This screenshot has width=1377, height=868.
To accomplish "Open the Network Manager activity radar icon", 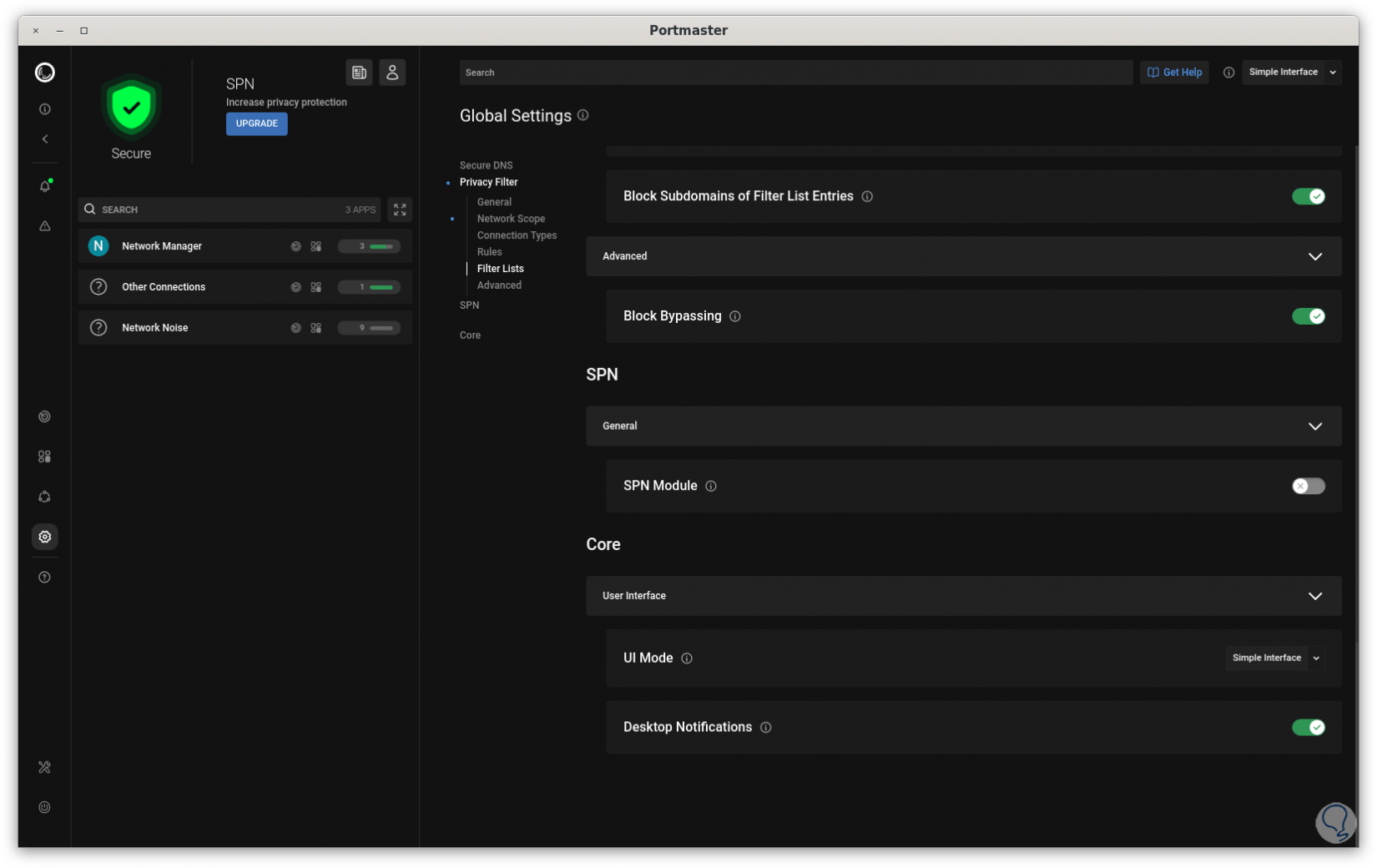I will click(x=295, y=246).
